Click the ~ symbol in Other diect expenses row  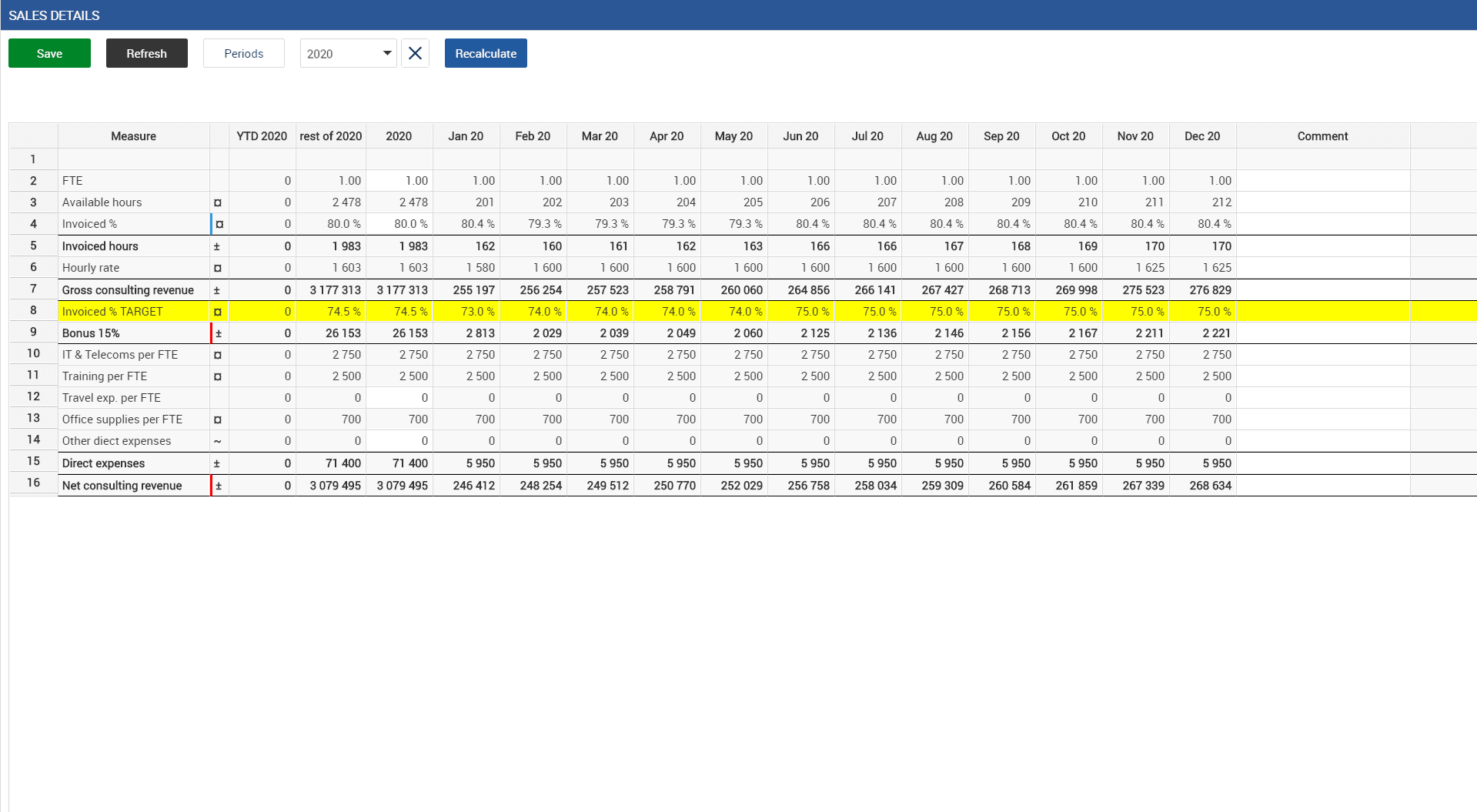pyautogui.click(x=218, y=441)
